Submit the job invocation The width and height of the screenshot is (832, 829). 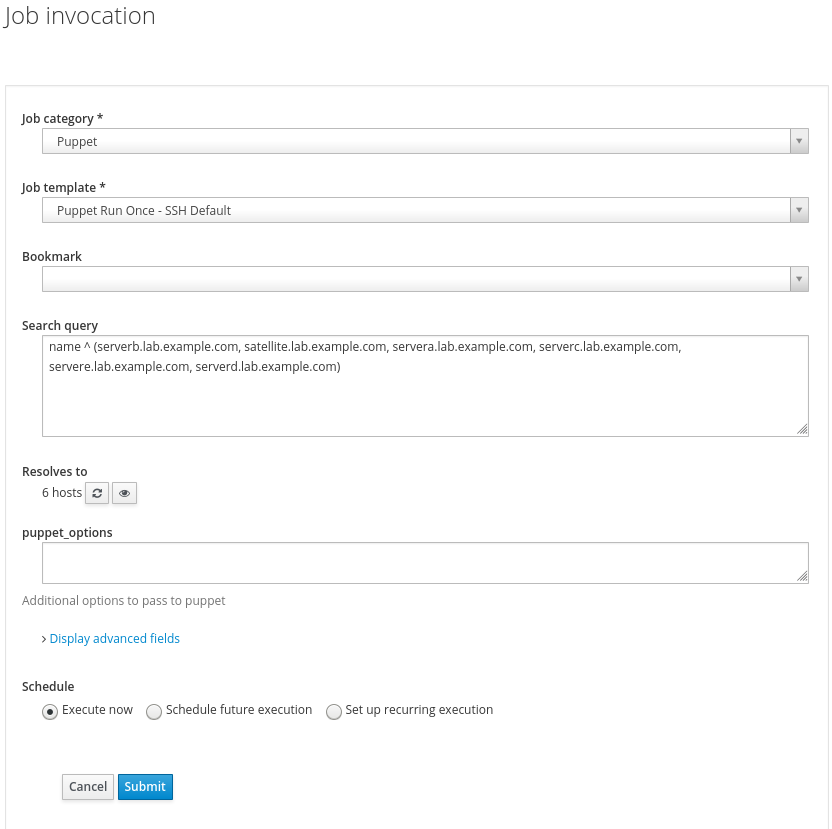[x=145, y=787]
